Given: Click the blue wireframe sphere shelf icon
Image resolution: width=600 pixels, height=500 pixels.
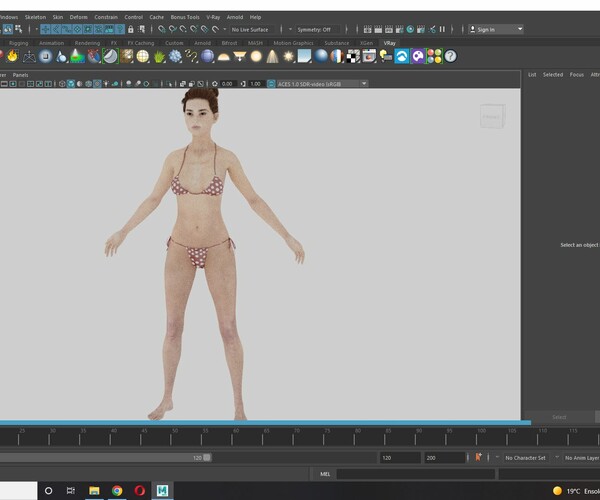Looking at the screenshot, I should (x=207, y=56).
